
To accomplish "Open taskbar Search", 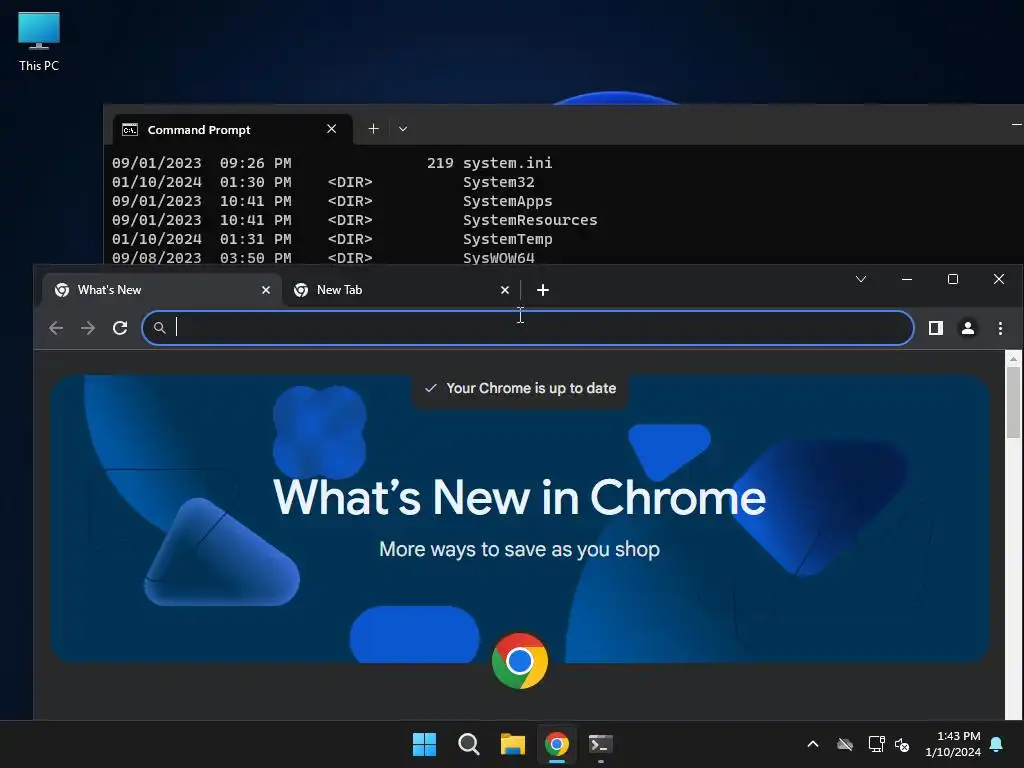I will click(468, 744).
